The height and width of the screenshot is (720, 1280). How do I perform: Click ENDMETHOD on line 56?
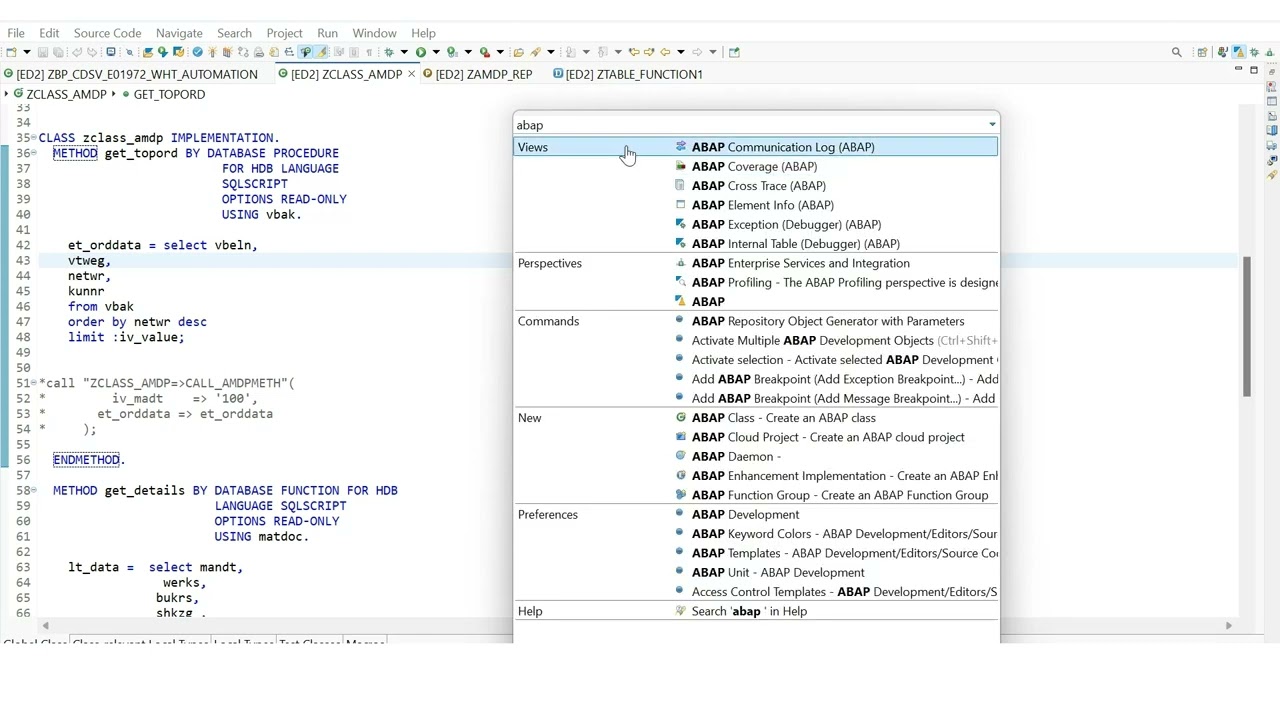click(87, 460)
